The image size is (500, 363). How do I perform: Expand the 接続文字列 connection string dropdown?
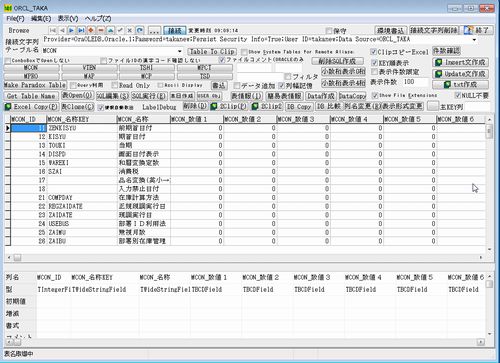click(x=474, y=40)
